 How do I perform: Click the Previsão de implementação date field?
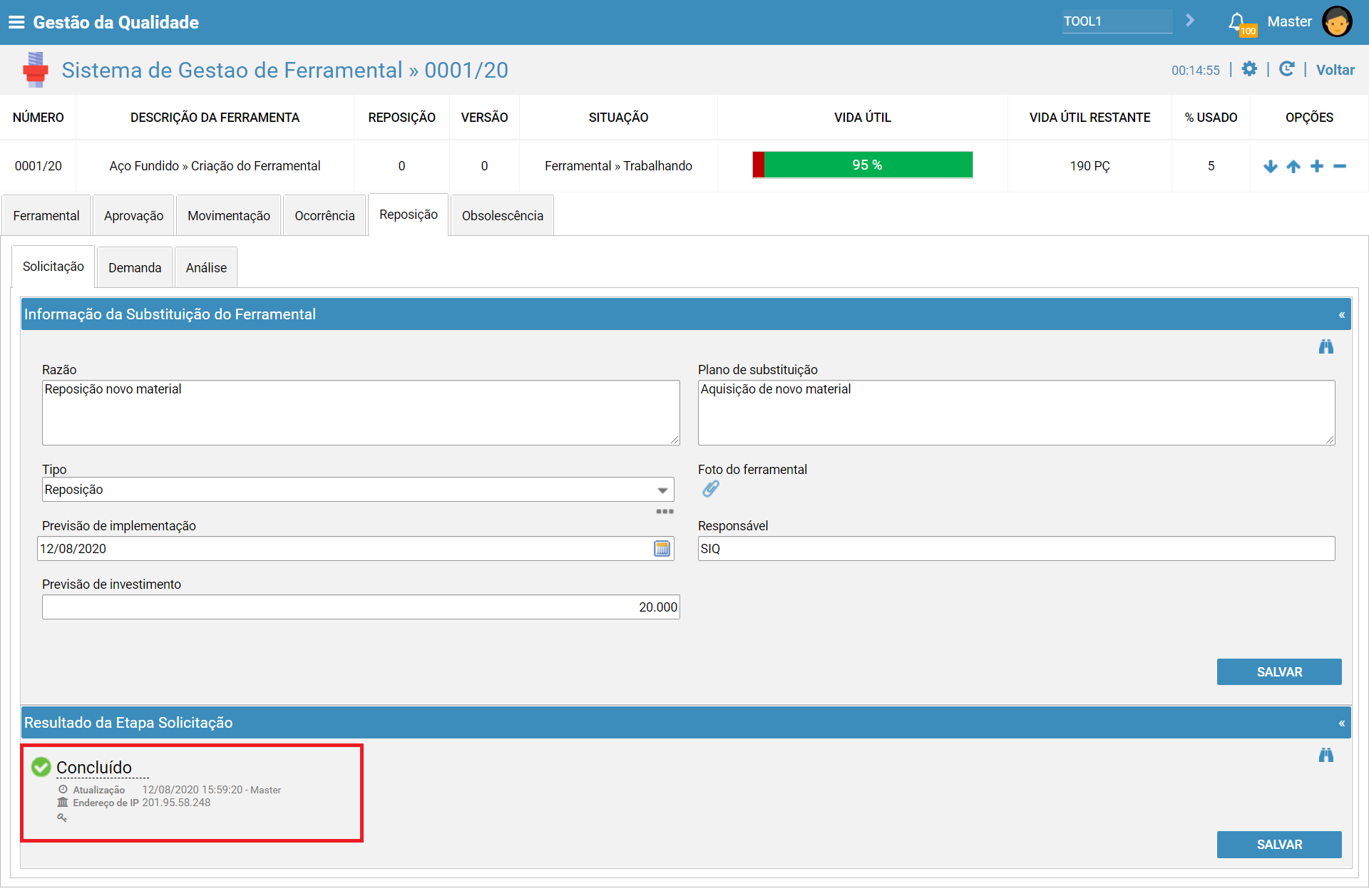click(355, 549)
